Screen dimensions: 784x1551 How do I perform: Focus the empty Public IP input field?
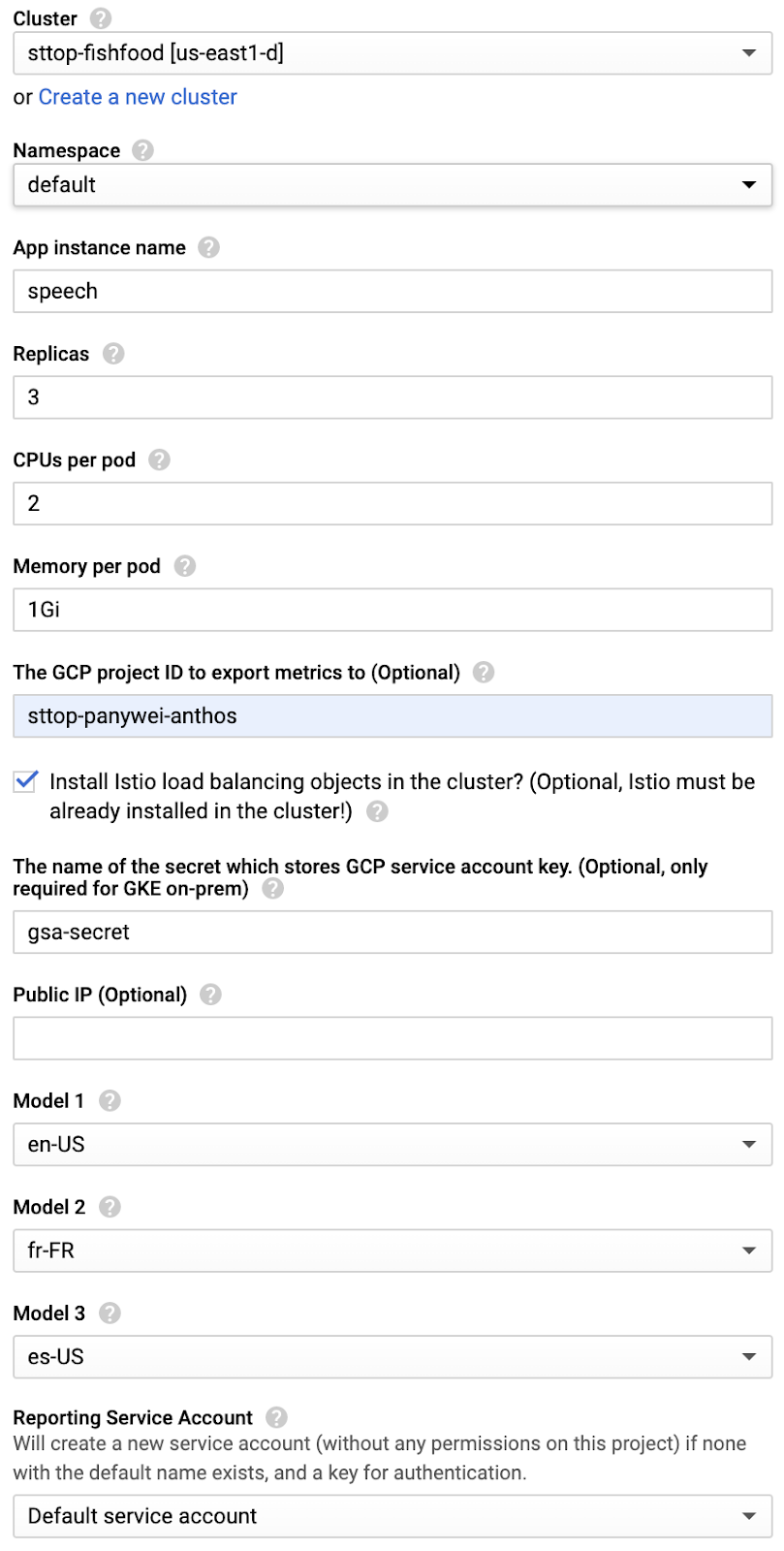pos(392,1038)
